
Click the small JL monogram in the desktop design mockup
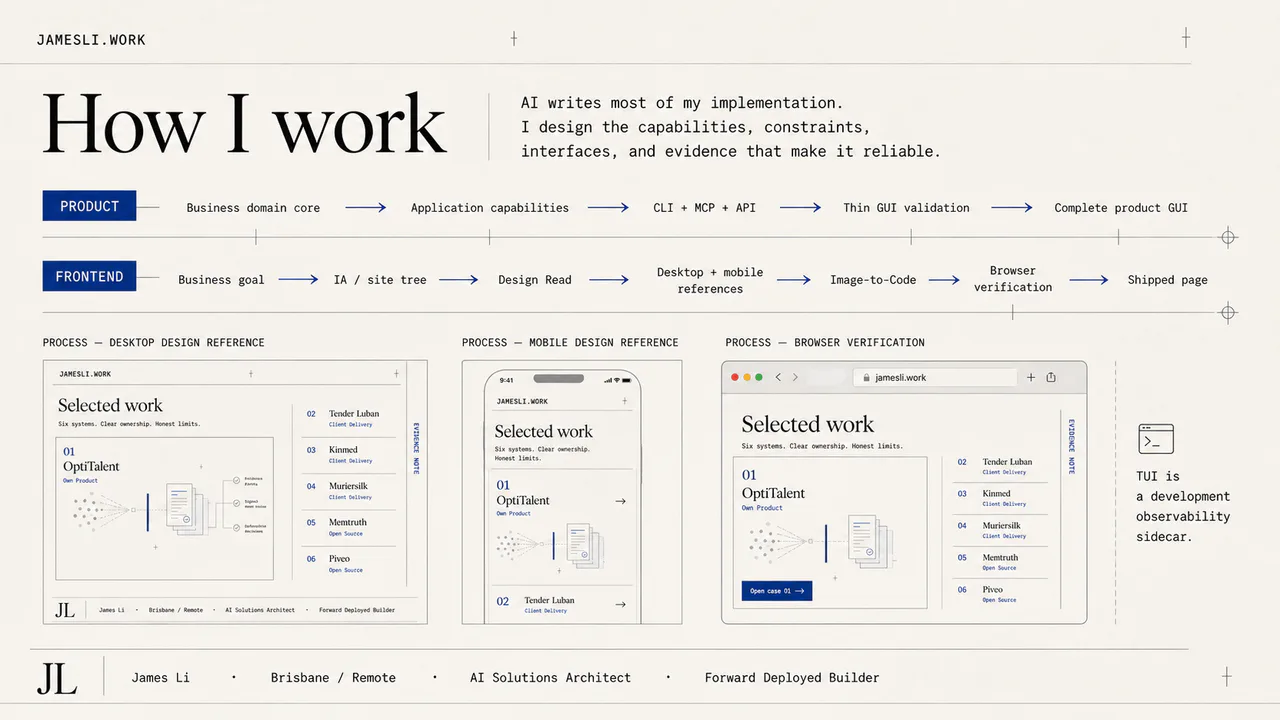(65, 609)
